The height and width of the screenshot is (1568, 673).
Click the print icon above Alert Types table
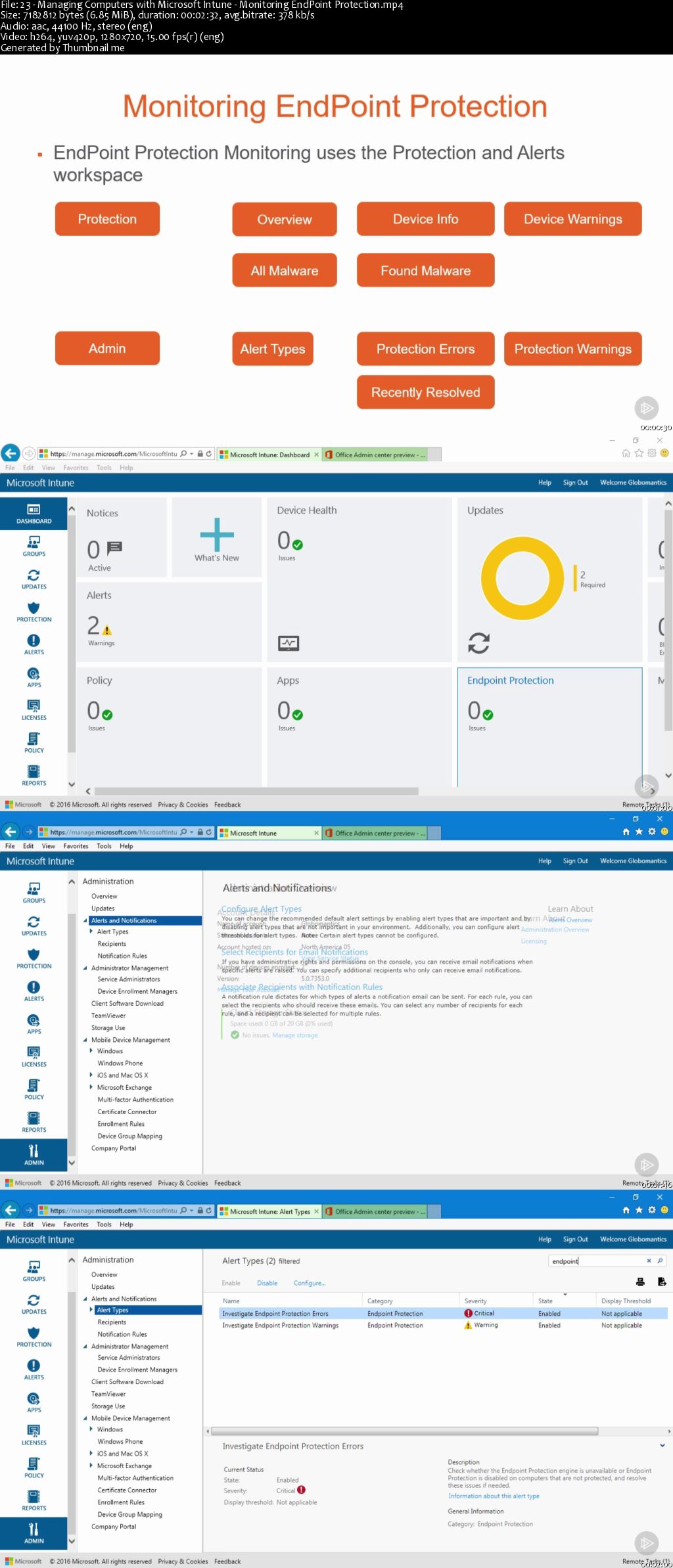[x=640, y=1282]
